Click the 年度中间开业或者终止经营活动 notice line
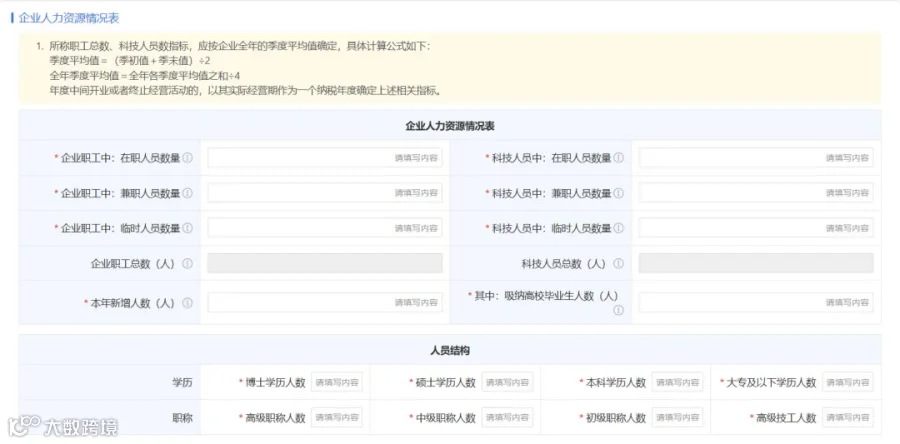The image size is (900, 444). [245, 90]
